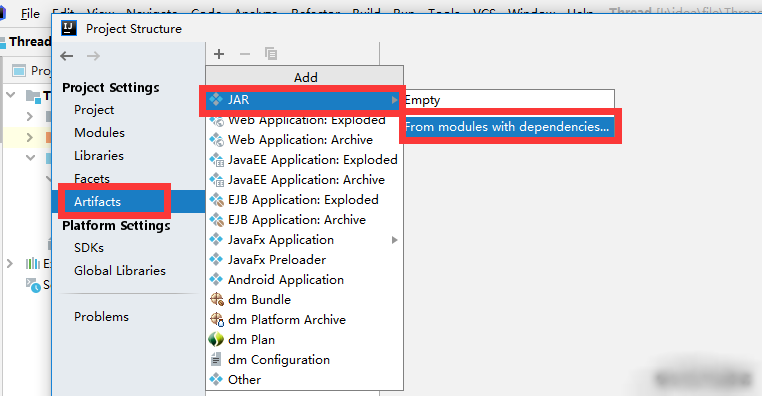Click the Android Application icon

[x=216, y=279]
